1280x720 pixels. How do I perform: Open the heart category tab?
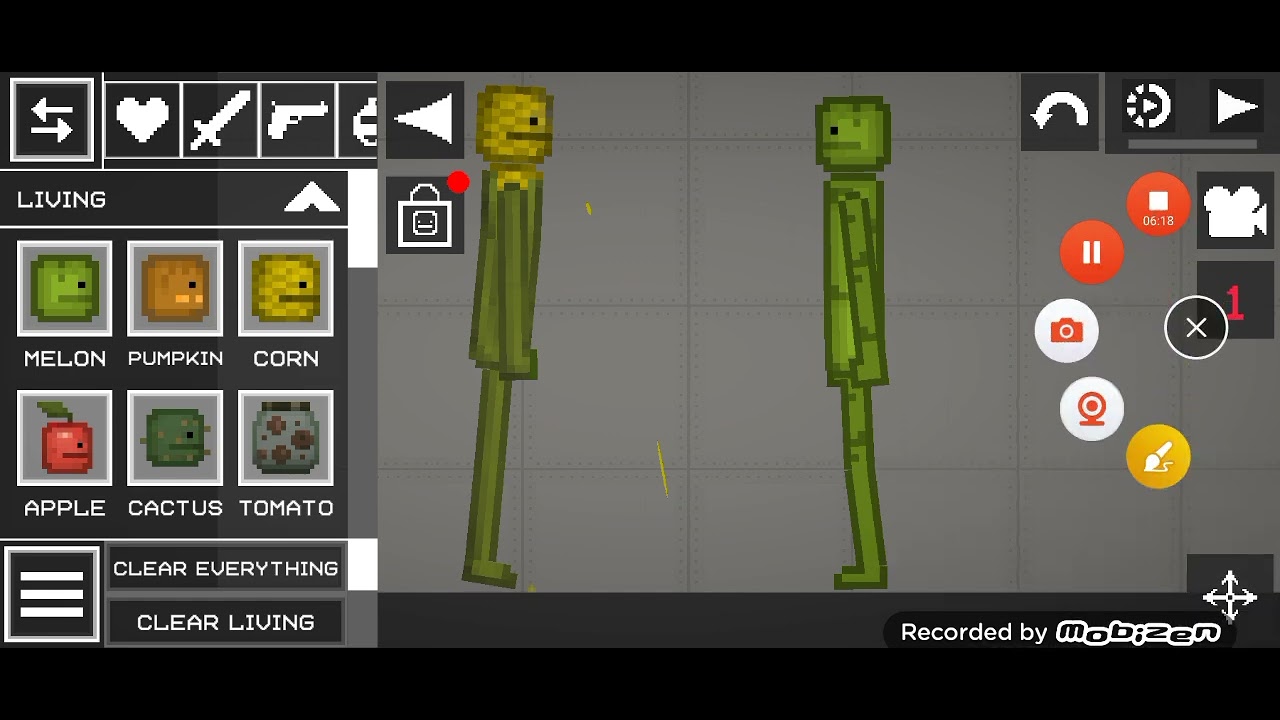143,120
